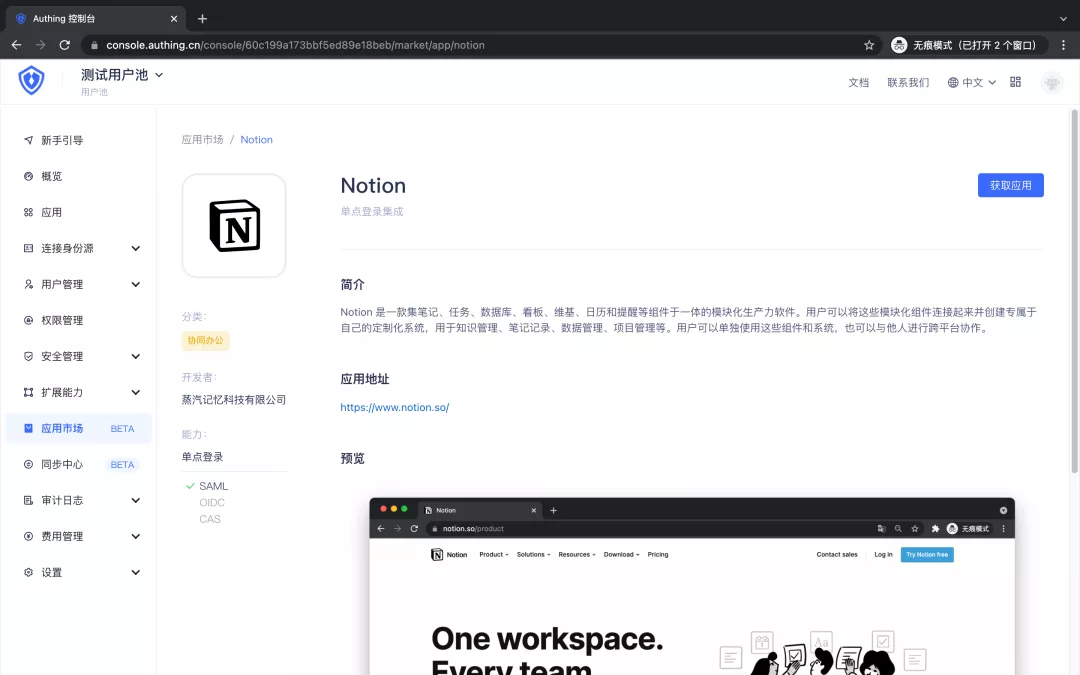1080x675 pixels.
Task: Expand the 安全管理 submenu chevron
Action: (x=136, y=356)
